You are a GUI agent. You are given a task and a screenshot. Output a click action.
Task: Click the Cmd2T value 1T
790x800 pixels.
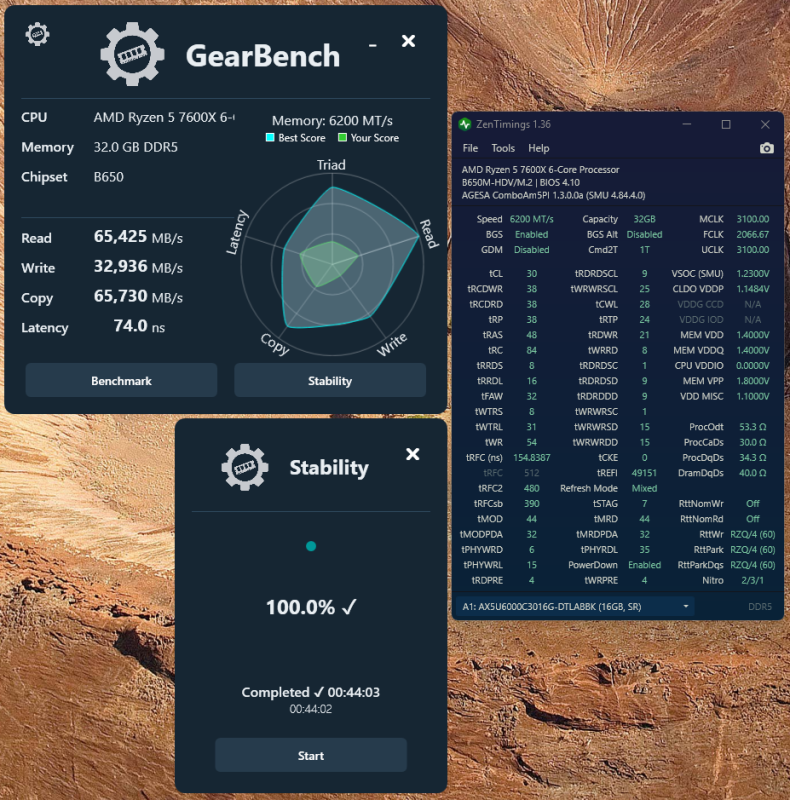[x=644, y=249]
